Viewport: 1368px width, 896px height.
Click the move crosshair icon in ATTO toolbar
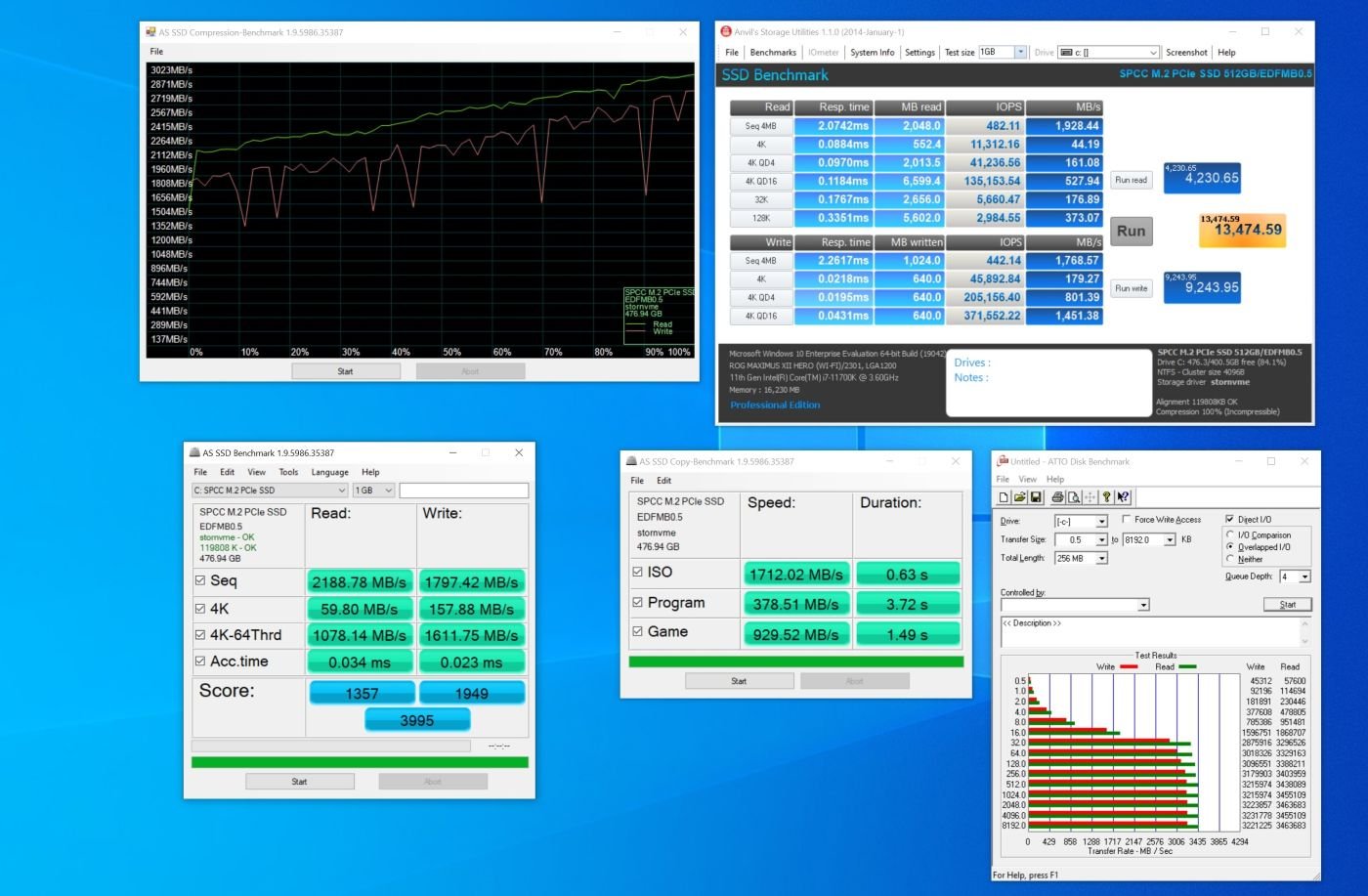[x=1090, y=497]
